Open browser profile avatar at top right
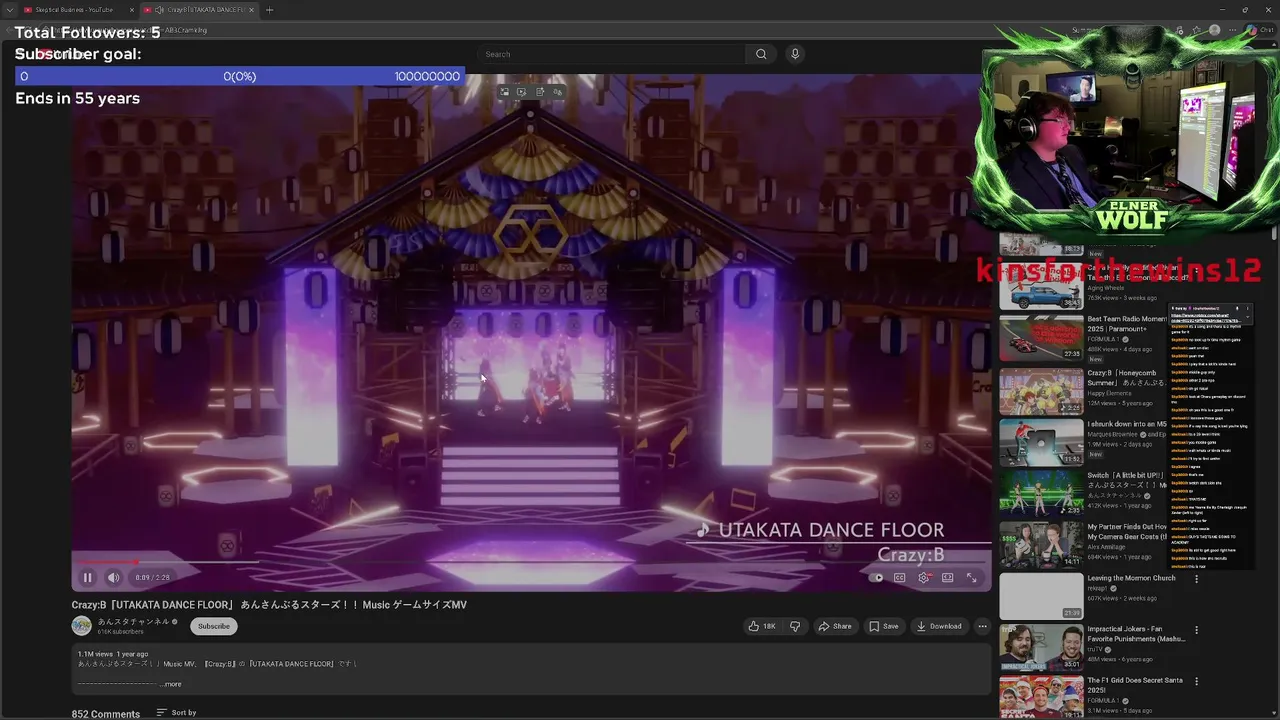 coord(1214,30)
